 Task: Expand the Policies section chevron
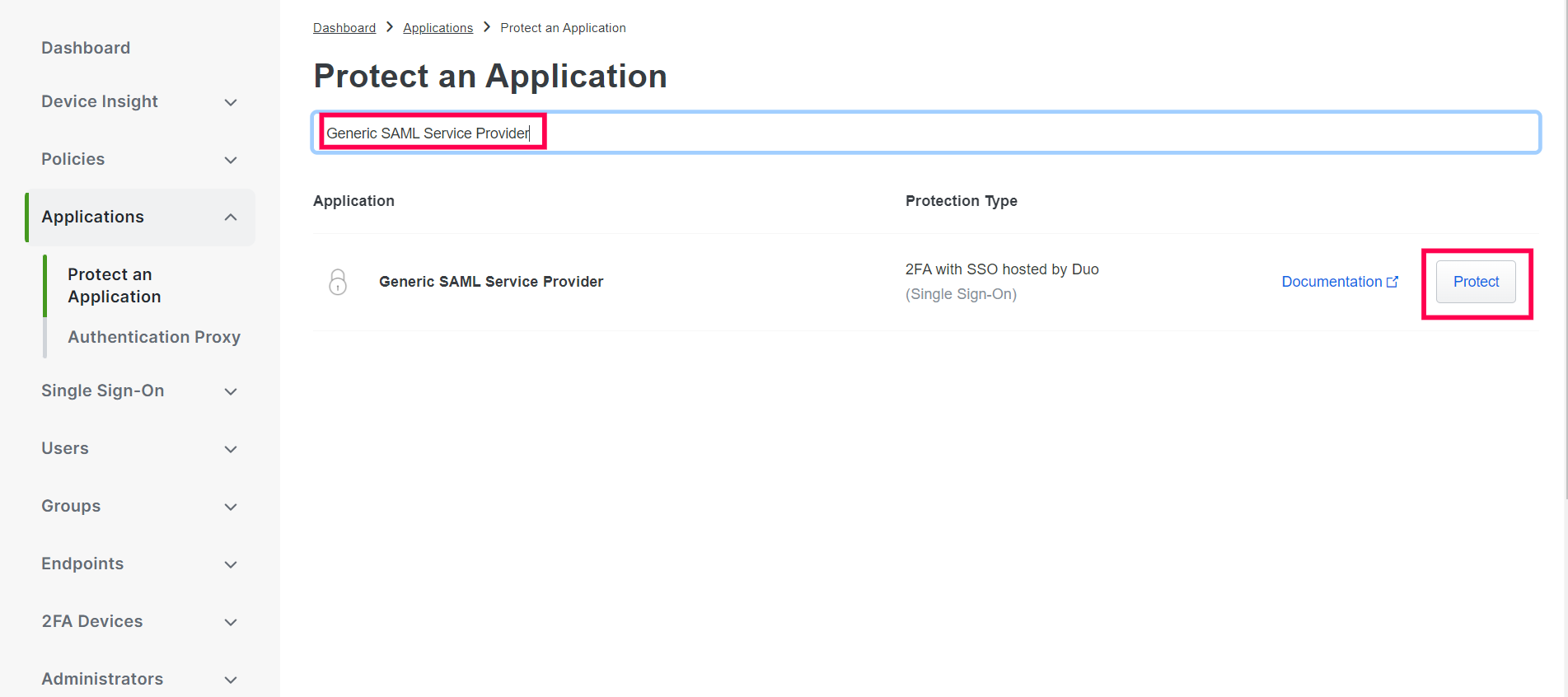231,160
